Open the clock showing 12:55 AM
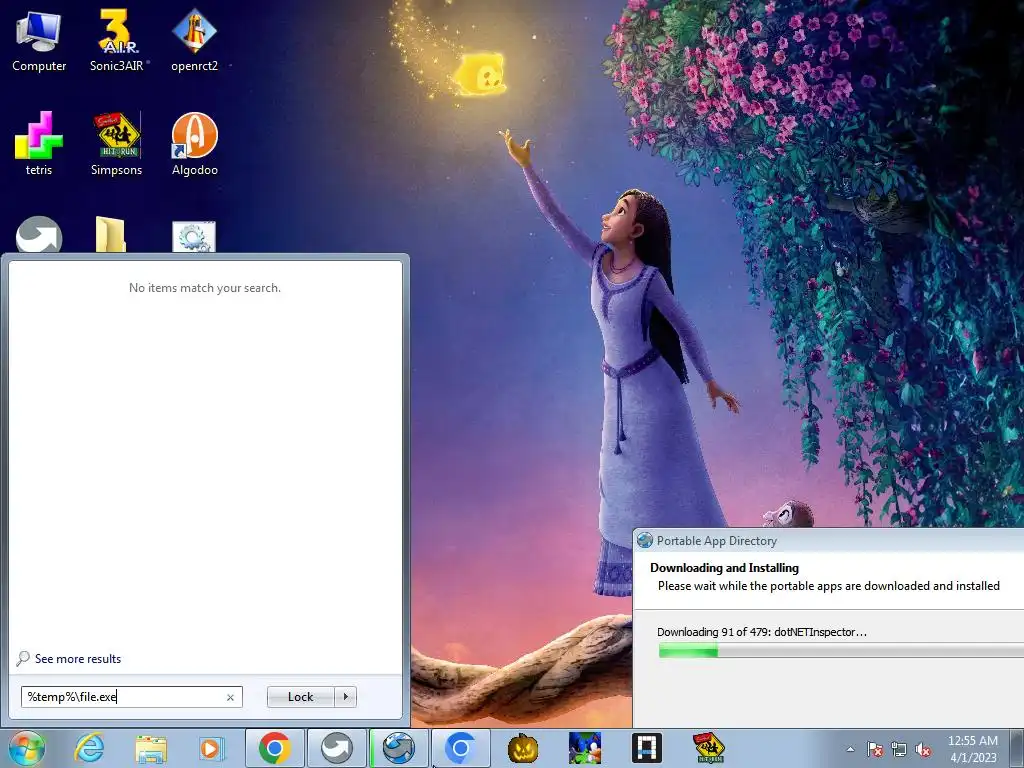Viewport: 1024px width, 768px height. point(972,749)
